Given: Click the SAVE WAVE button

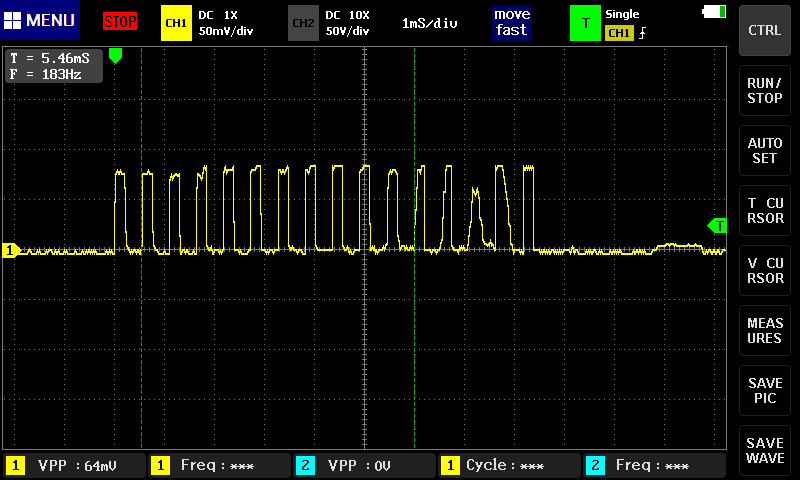Looking at the screenshot, I should coord(764,450).
